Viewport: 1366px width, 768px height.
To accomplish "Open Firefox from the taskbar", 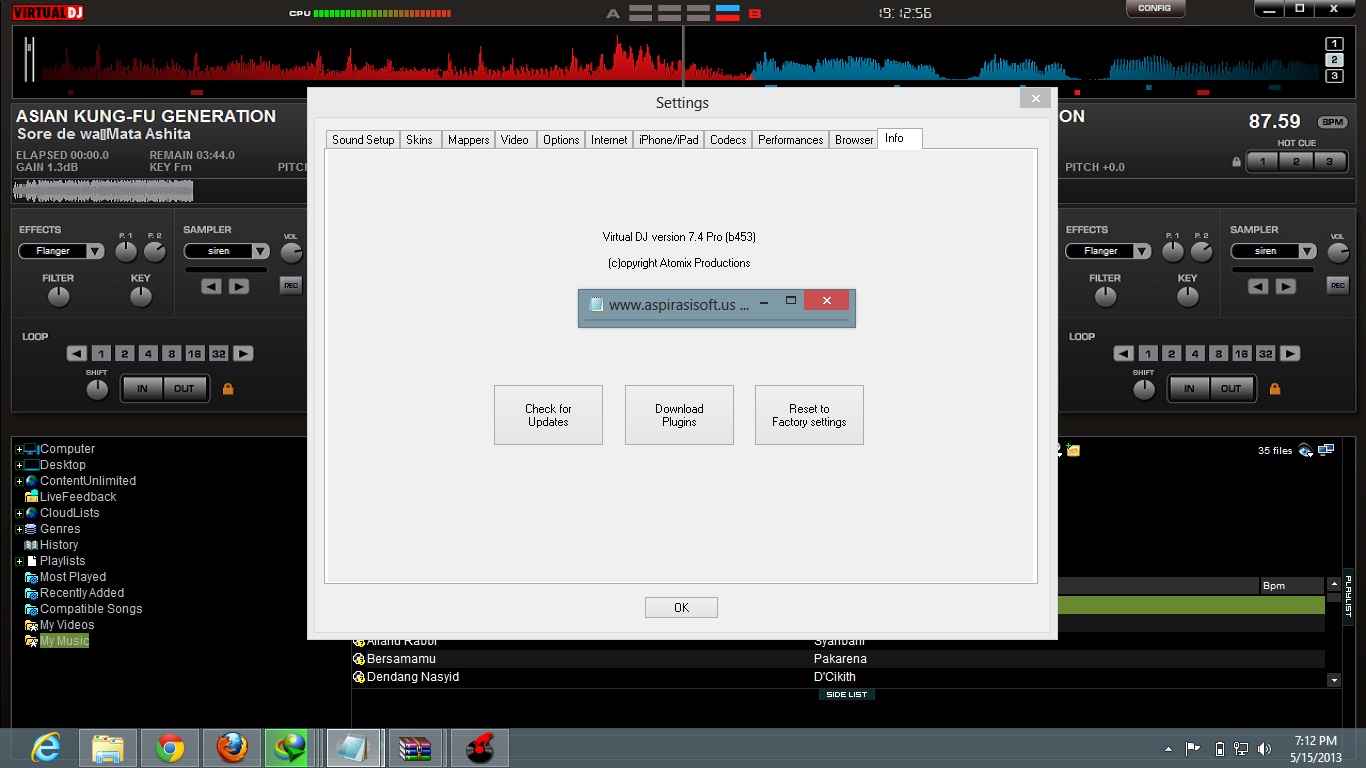I will point(232,748).
